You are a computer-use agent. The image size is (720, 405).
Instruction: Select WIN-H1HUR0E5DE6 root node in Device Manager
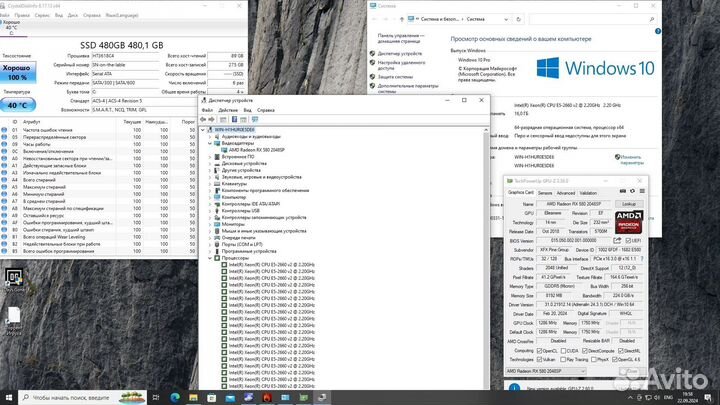point(234,130)
